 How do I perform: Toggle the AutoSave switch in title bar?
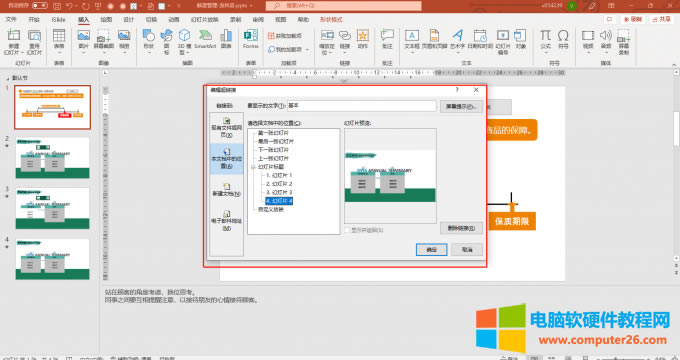point(40,6)
